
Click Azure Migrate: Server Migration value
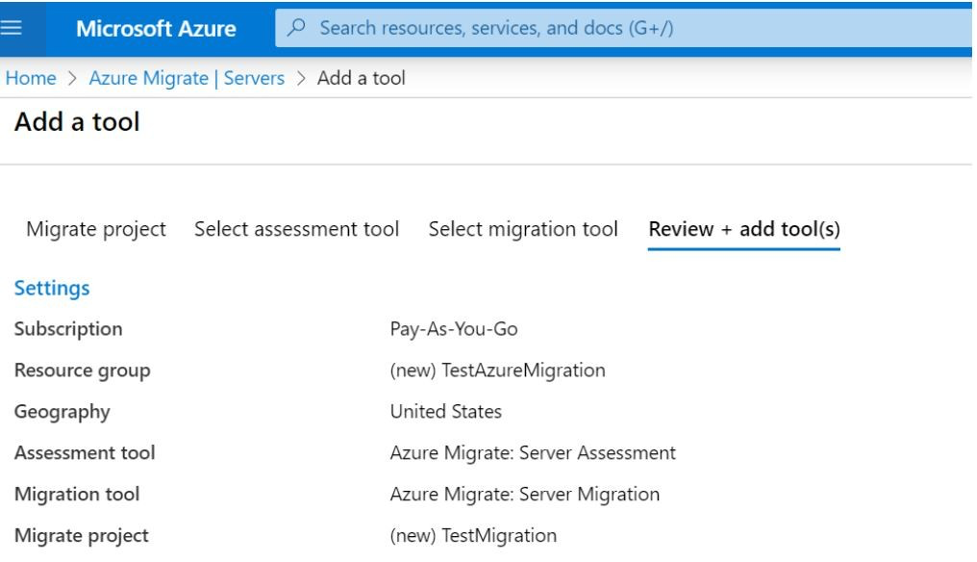(x=525, y=495)
